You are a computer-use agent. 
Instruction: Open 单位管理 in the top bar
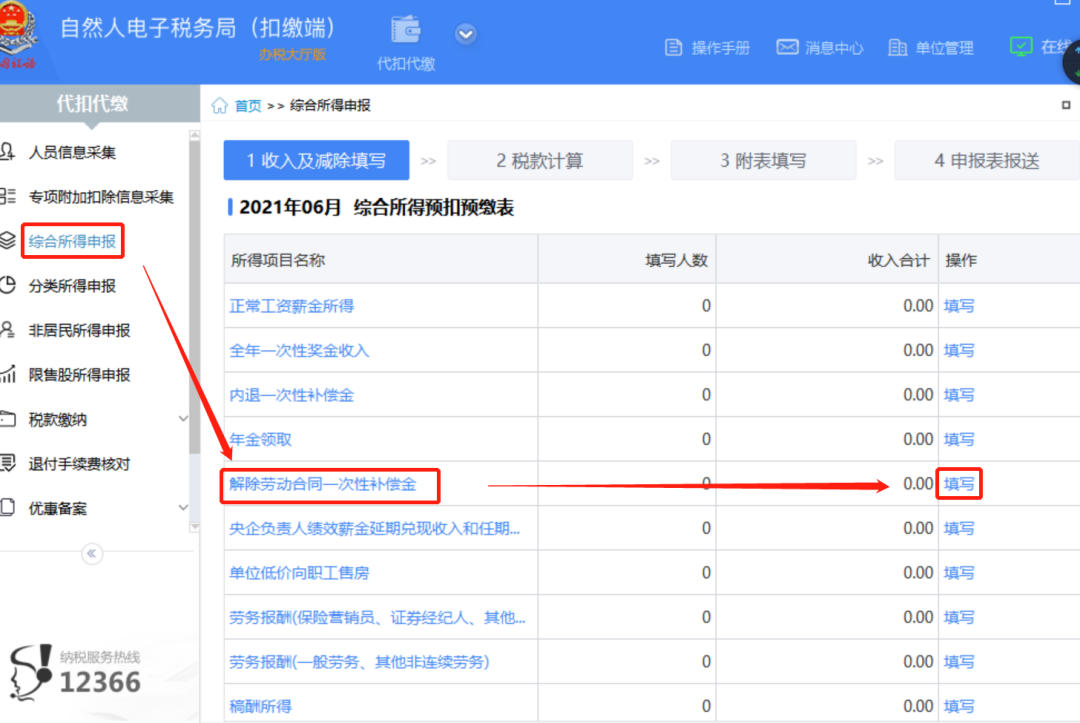[x=929, y=46]
